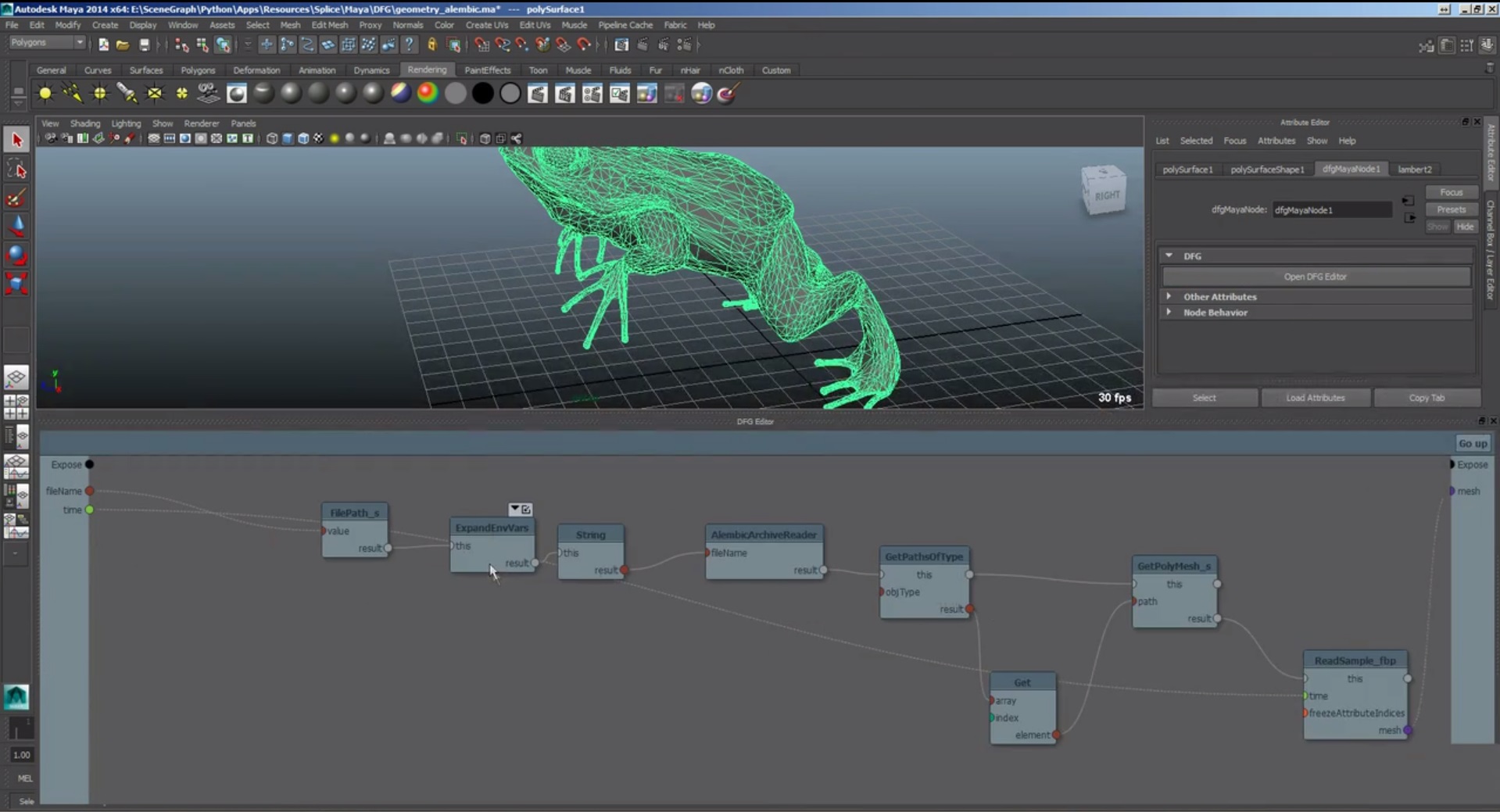This screenshot has height=812, width=1500.
Task: Open the Polygons menu set dropdown
Action: point(47,43)
